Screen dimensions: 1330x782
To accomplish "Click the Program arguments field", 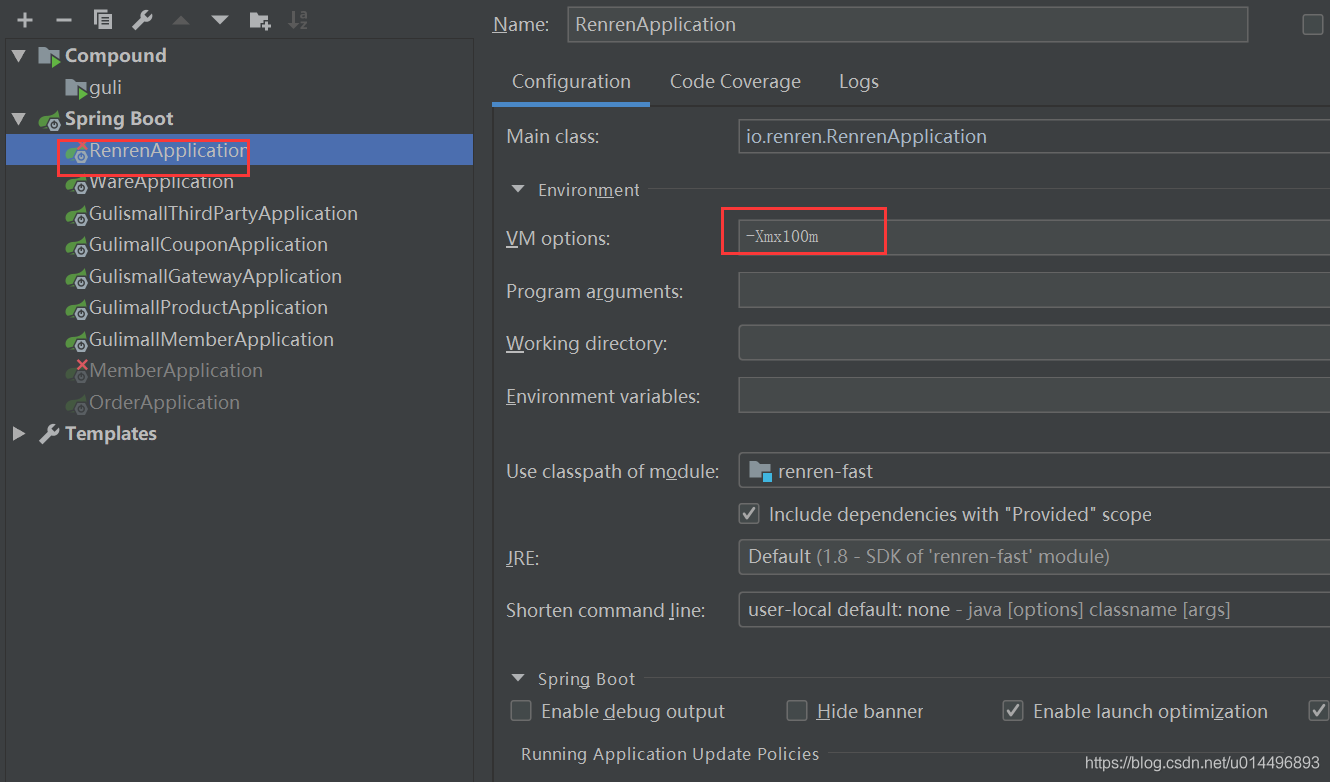I will 1034,291.
